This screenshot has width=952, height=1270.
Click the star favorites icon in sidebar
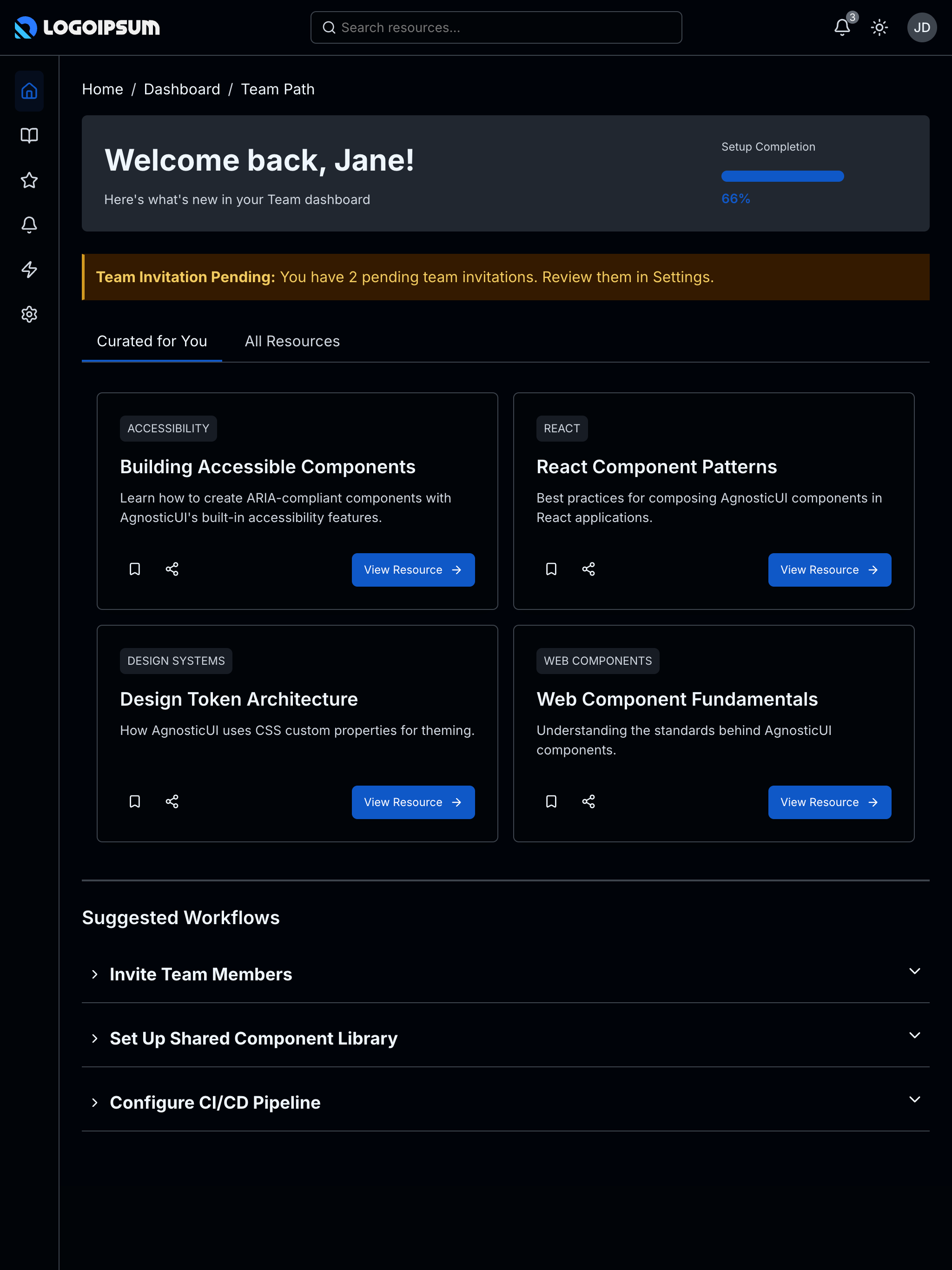29,180
